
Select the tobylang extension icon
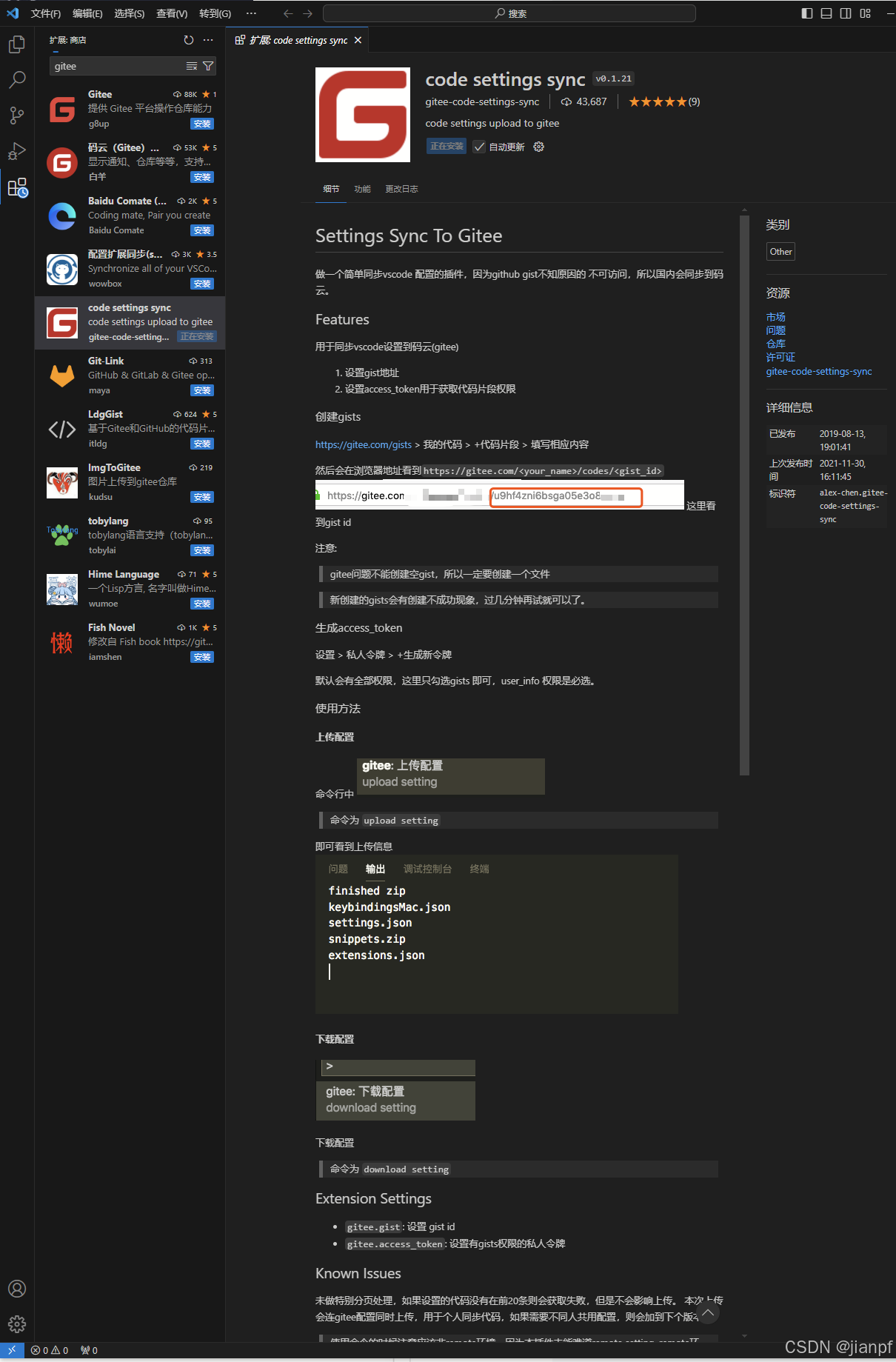click(x=62, y=536)
